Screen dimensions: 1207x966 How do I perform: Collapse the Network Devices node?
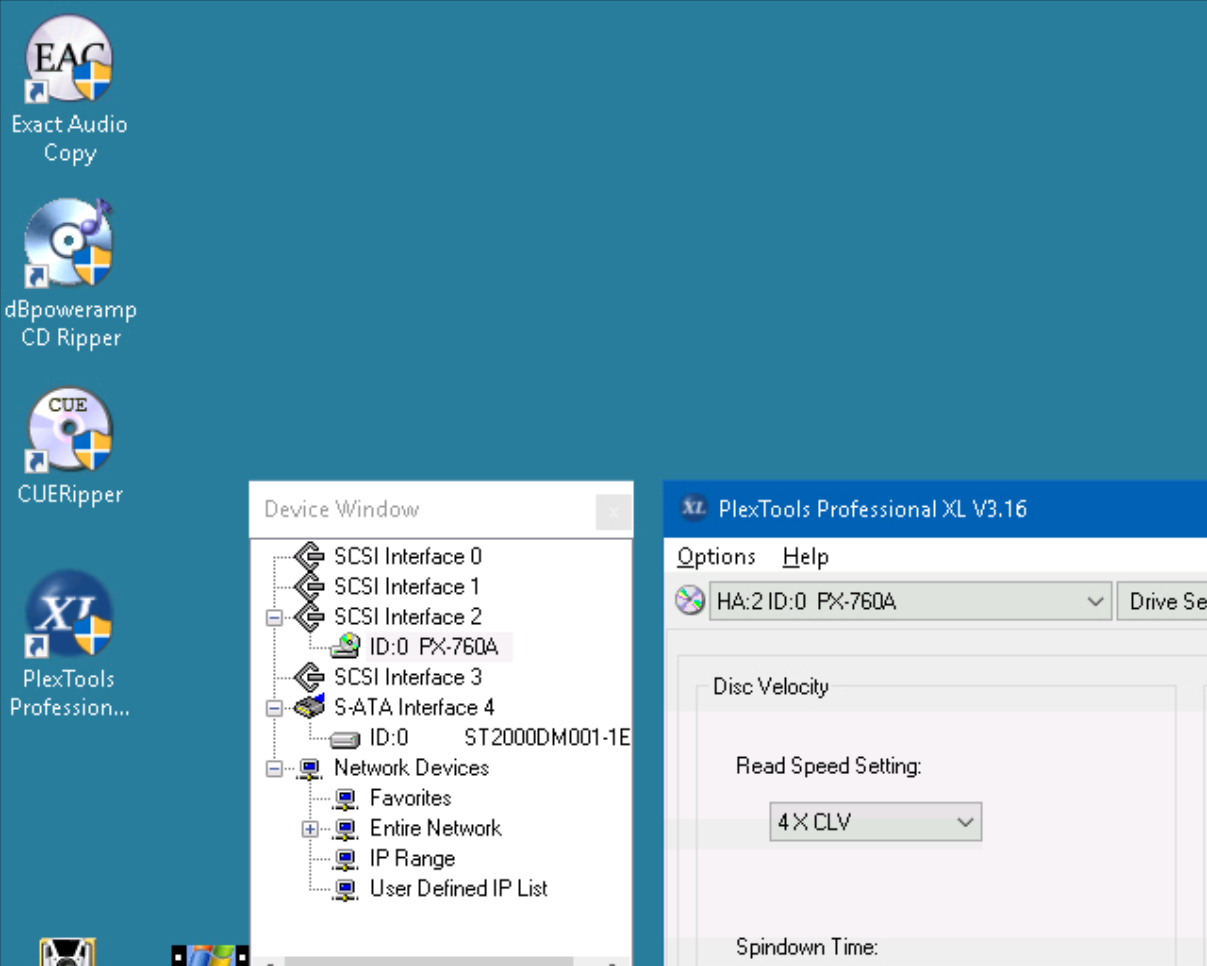(x=274, y=768)
